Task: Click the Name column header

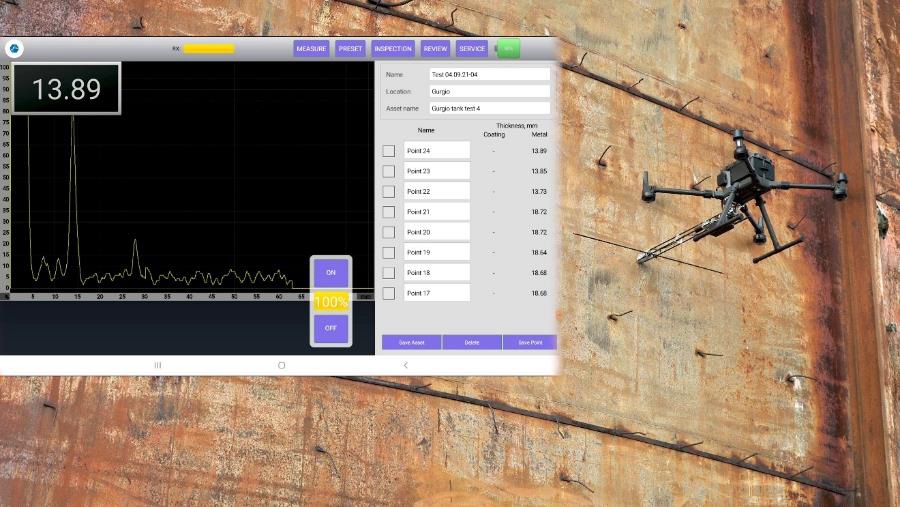Action: pyautogui.click(x=426, y=130)
